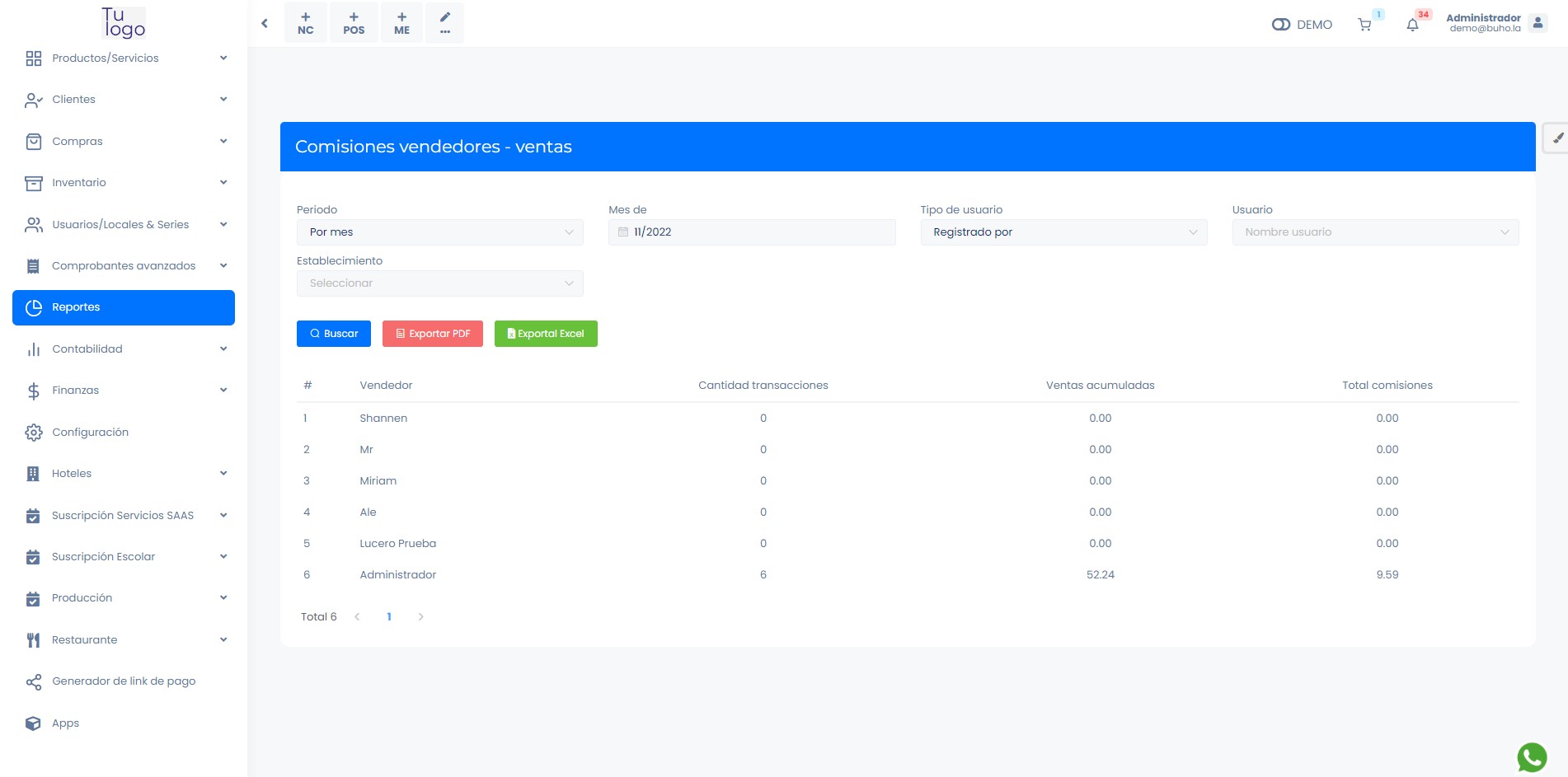1568x777 pixels.
Task: Click the user avatar icon
Action: 1537,23
